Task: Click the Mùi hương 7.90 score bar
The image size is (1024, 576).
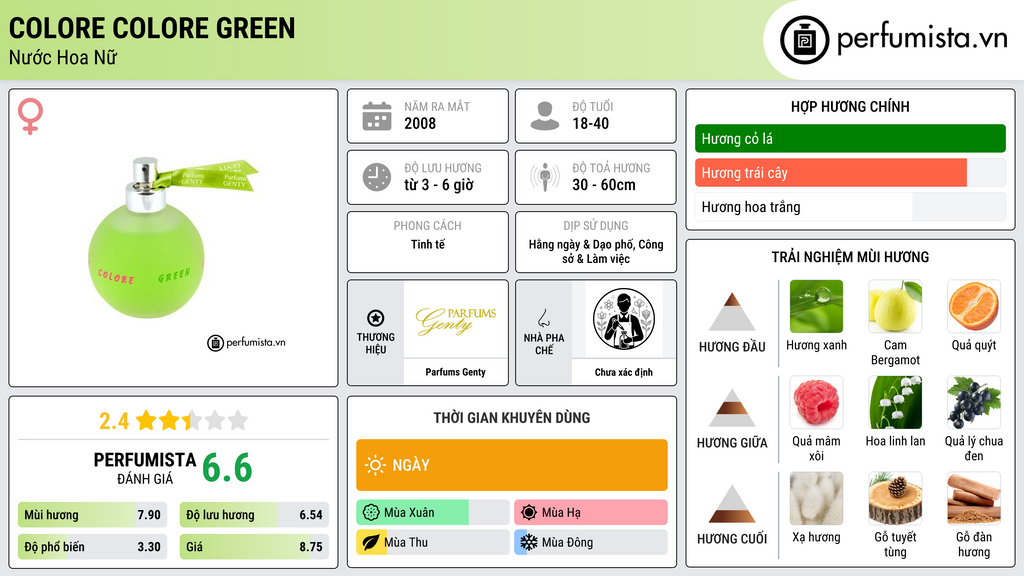Action: tap(92, 515)
